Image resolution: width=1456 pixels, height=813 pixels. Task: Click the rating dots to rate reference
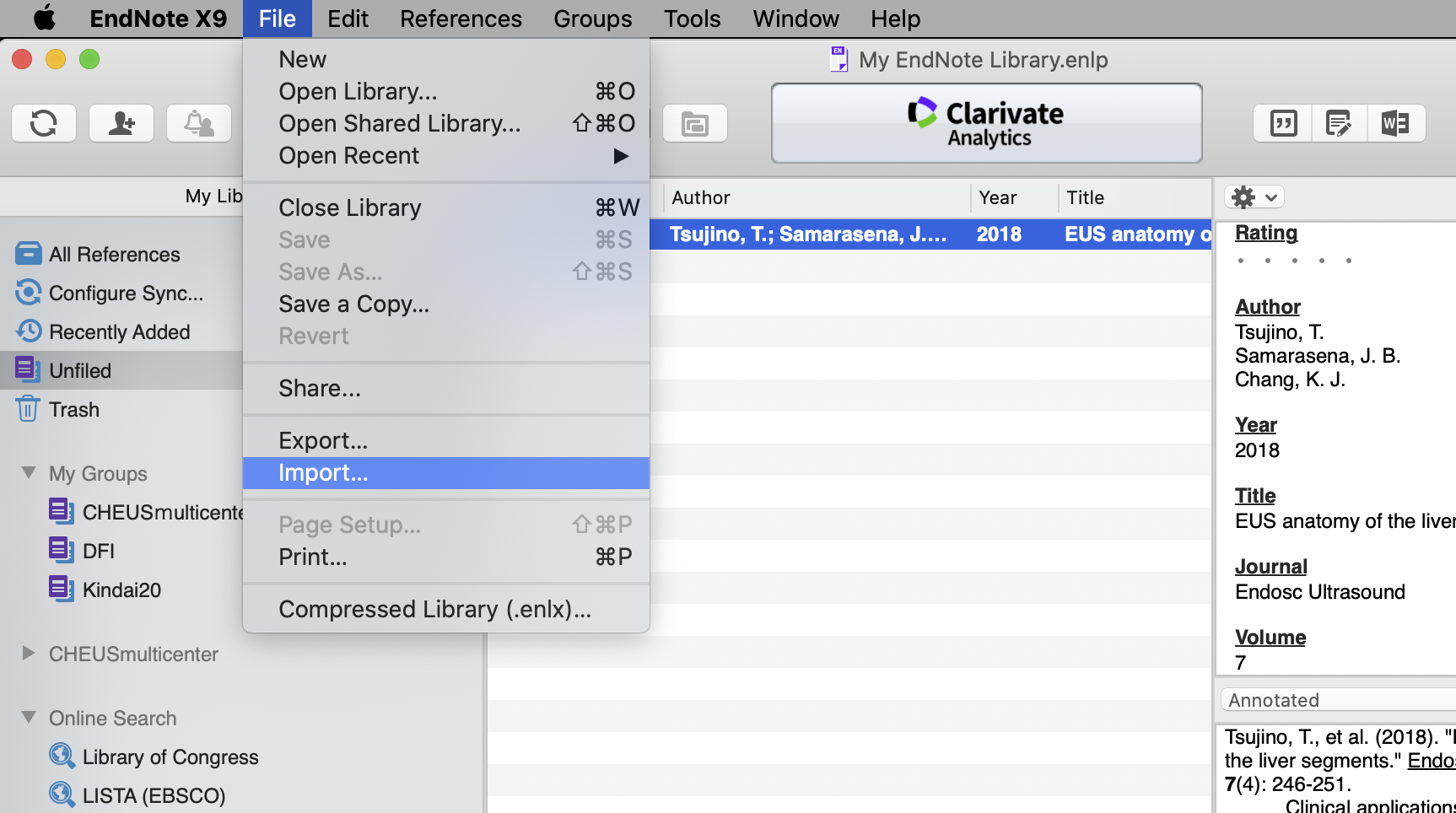[x=1294, y=261]
